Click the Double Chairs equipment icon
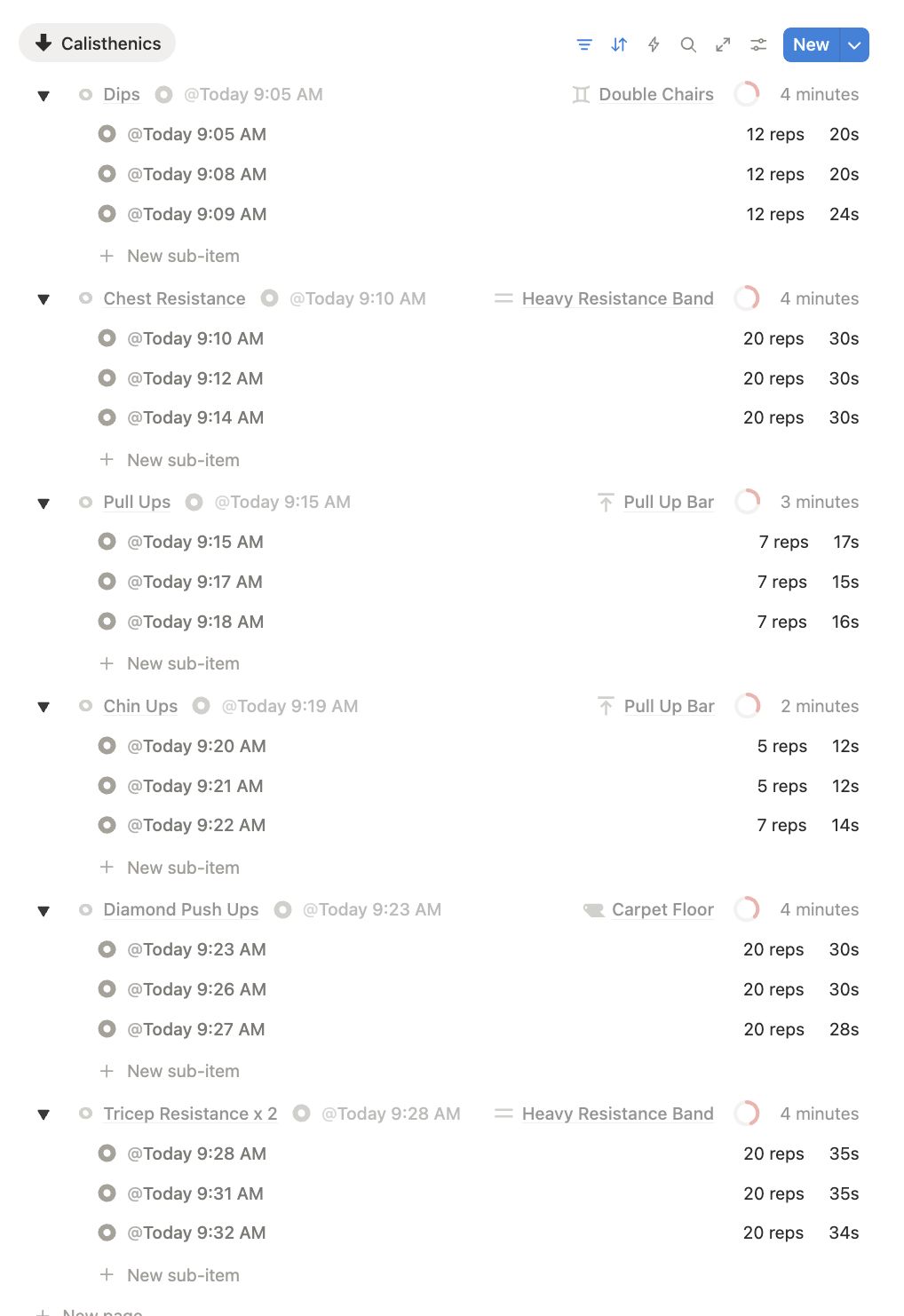The width and height of the screenshot is (904, 1316). point(581,95)
